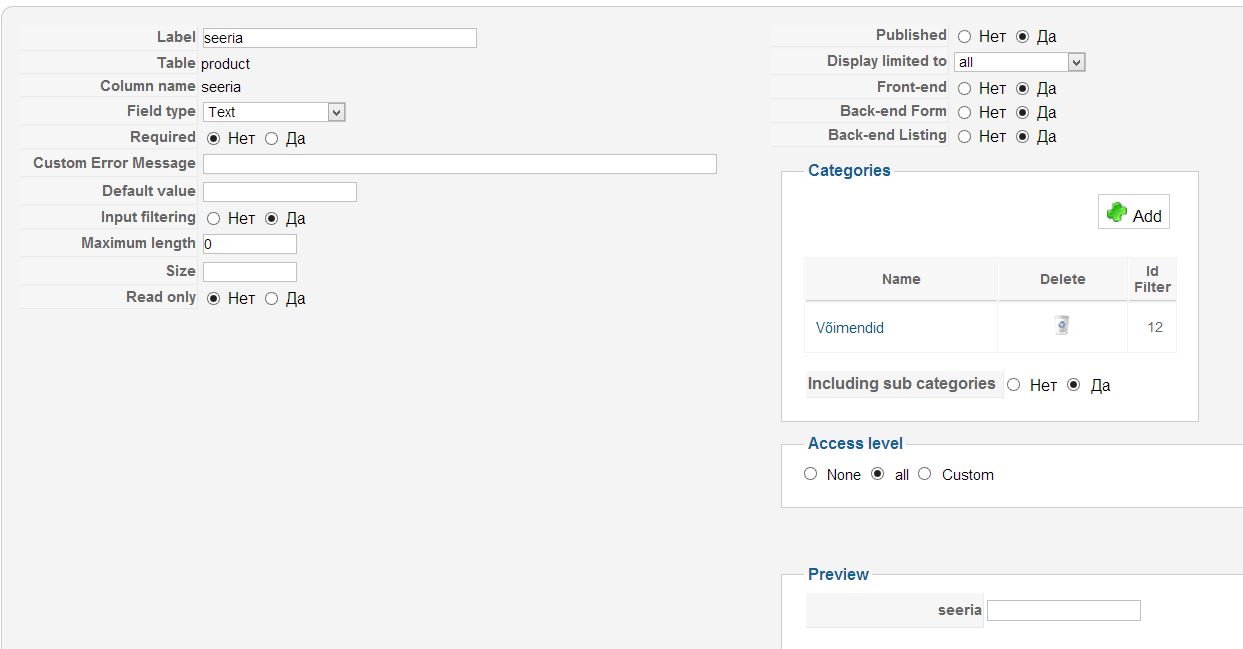1243x649 pixels.
Task: Select Нет for Including sub categories
Action: tap(1014, 385)
